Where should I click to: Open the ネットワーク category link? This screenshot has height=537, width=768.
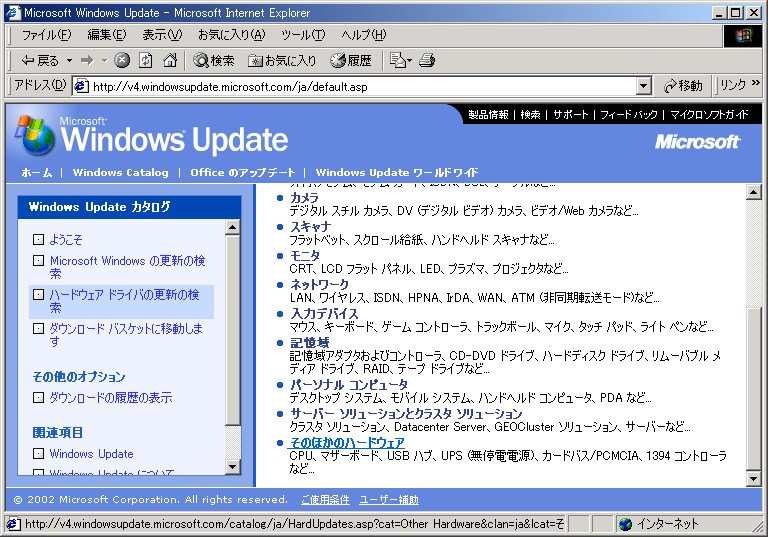pyautogui.click(x=319, y=284)
